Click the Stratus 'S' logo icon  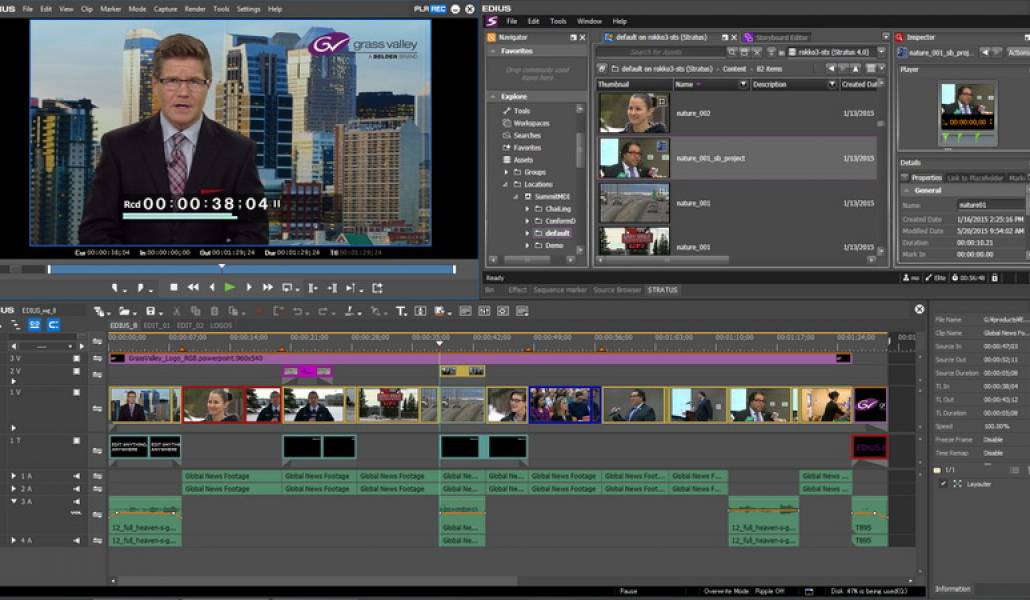coord(491,21)
